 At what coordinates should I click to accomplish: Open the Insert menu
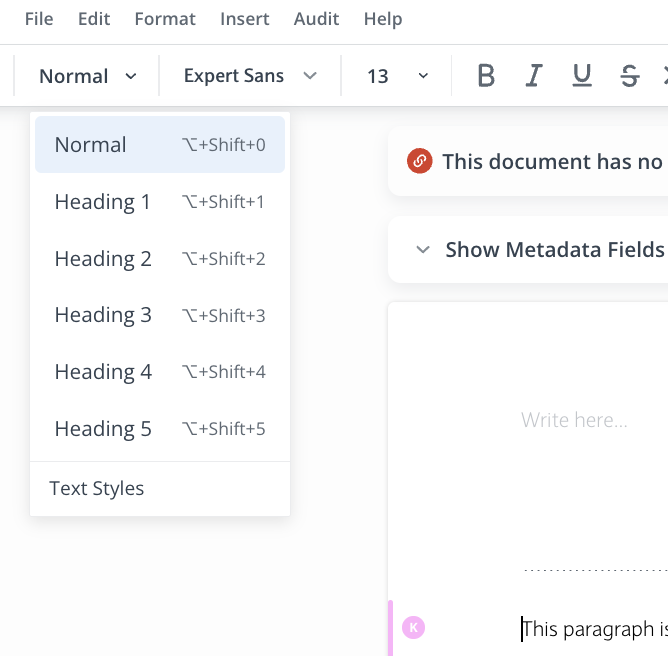pos(245,19)
